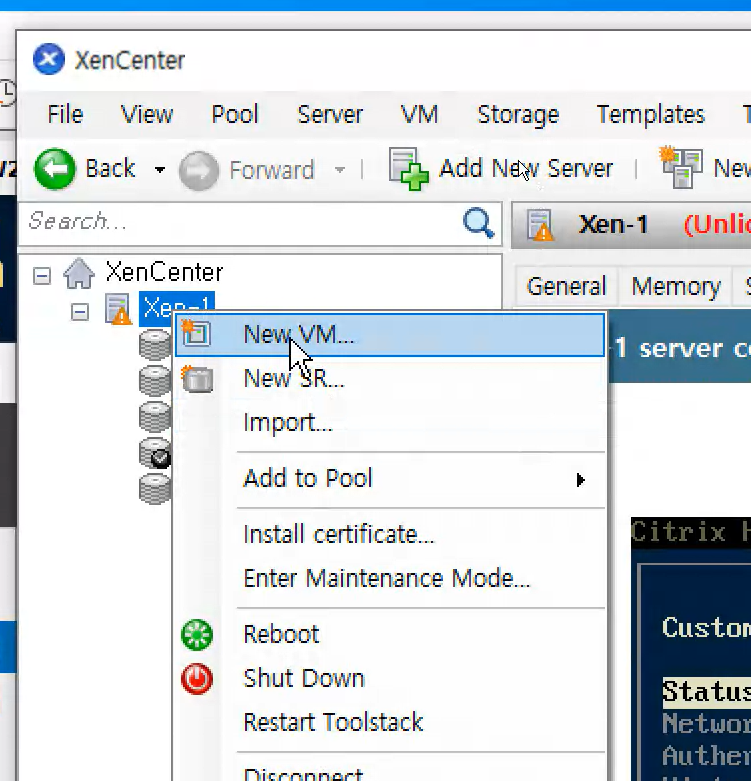Image resolution: width=751 pixels, height=781 pixels.
Task: Choose Add to Pool menu entry
Action: (390, 478)
